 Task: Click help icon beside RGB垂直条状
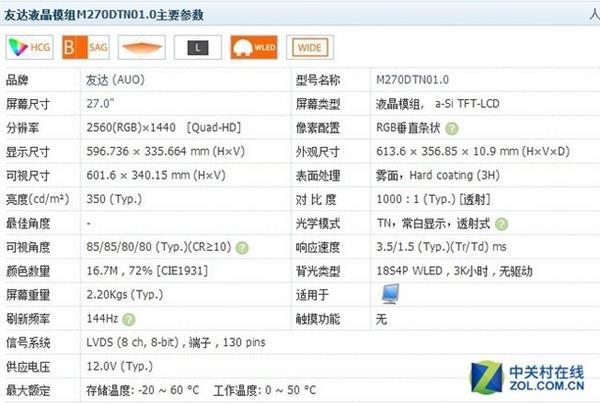tap(452, 128)
